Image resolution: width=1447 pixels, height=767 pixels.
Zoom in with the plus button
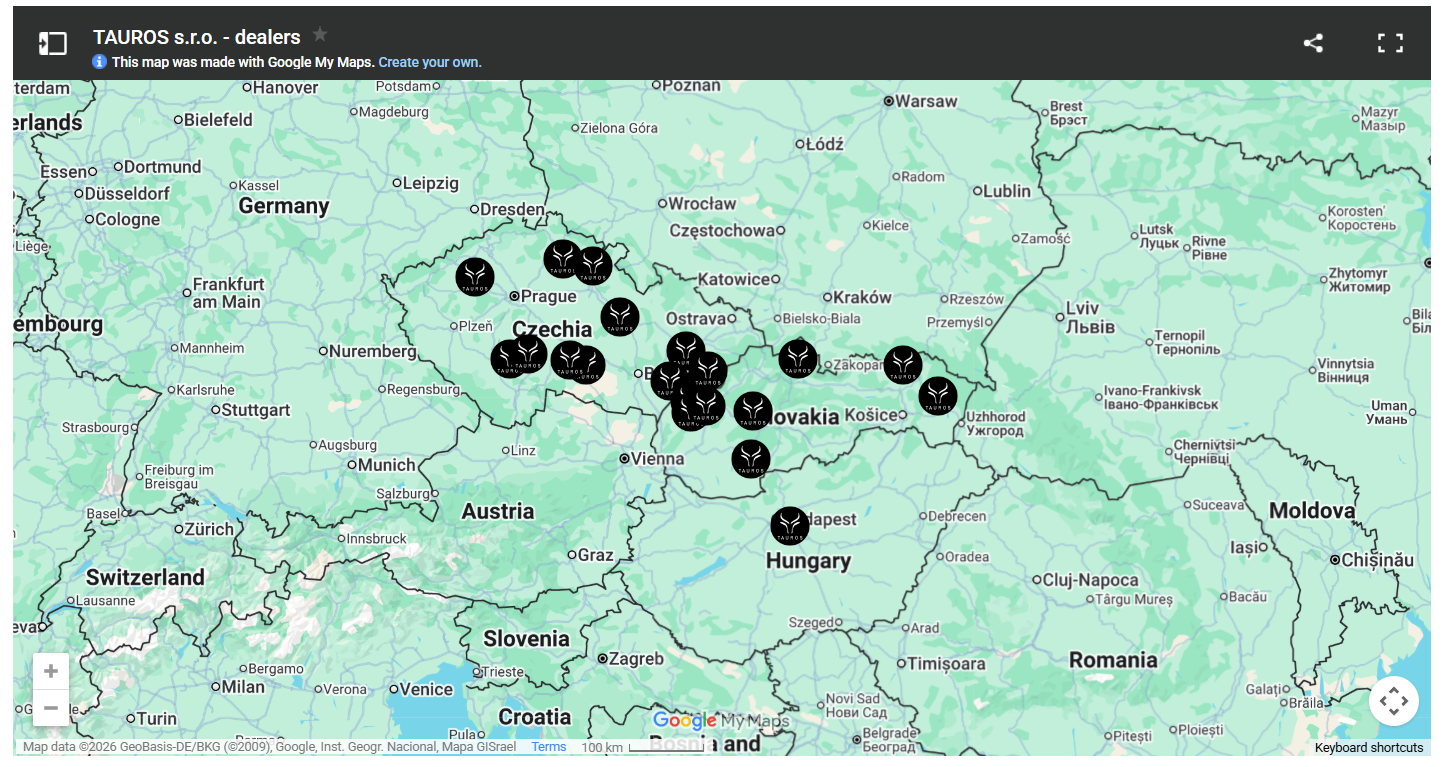pos(51,671)
